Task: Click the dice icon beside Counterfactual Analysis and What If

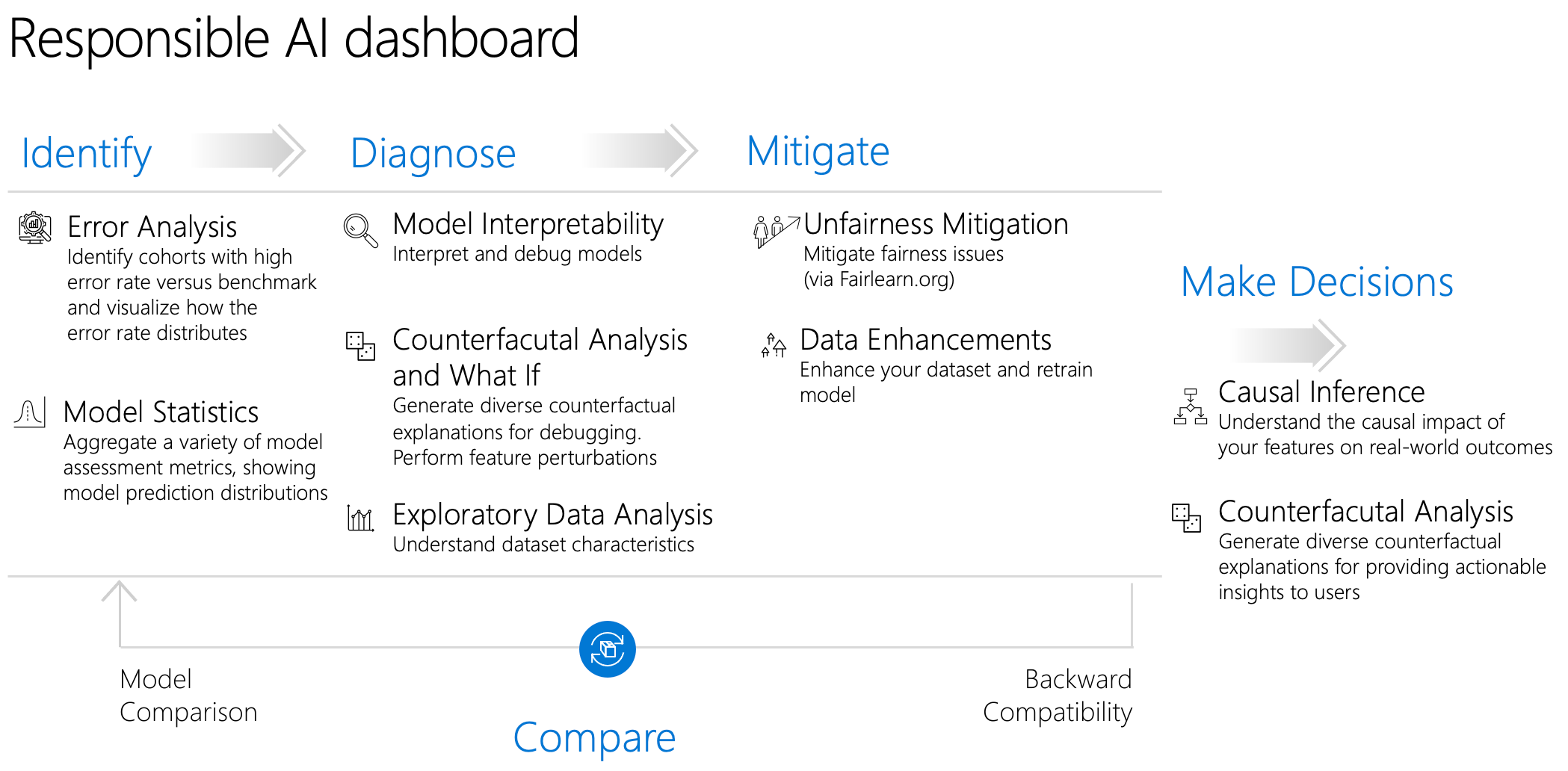Action: point(360,346)
